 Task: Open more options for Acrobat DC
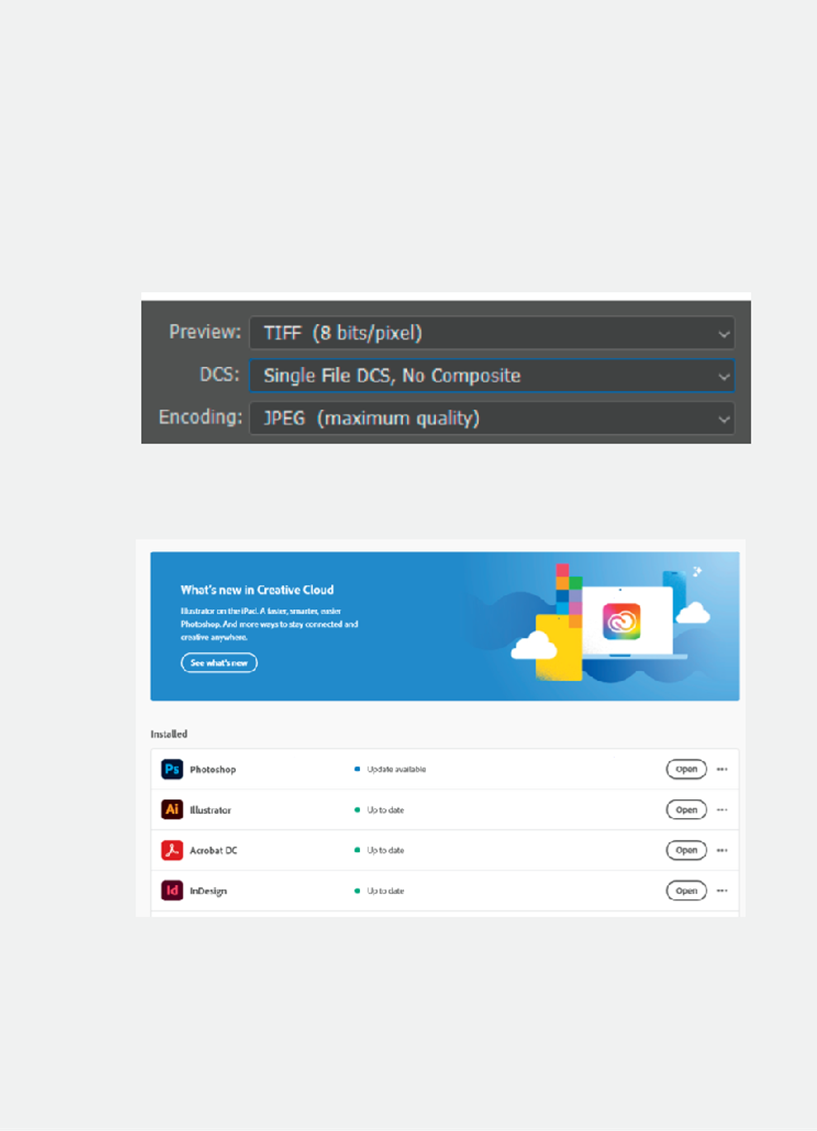tap(722, 850)
